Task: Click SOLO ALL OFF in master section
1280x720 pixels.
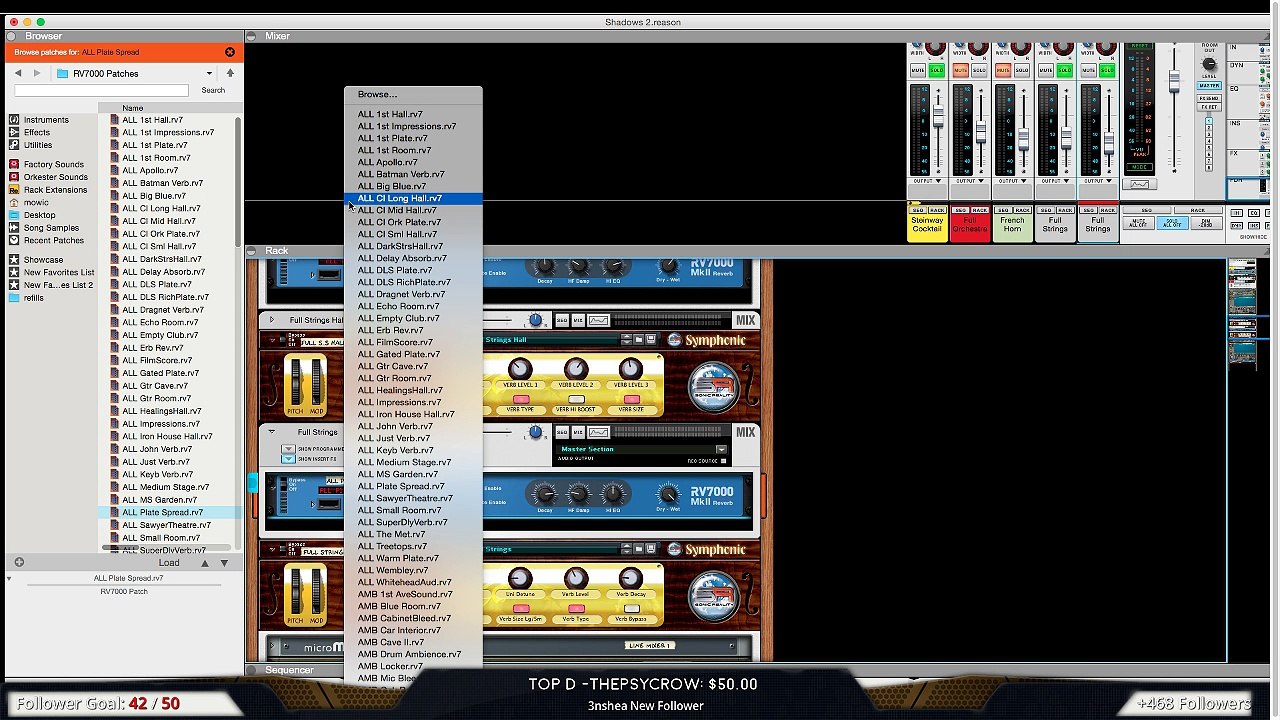Action: coord(1173,223)
